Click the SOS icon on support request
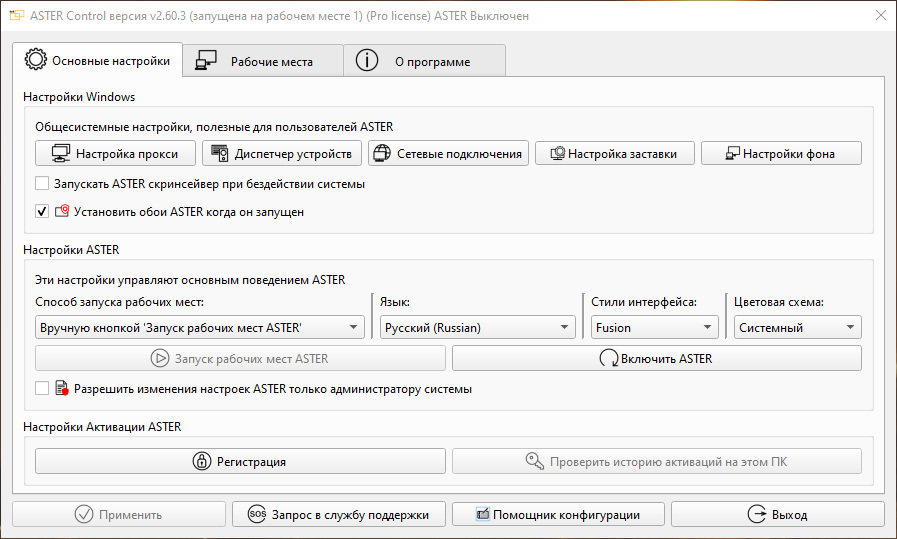Screen dimensions: 897x539 click(x=257, y=514)
